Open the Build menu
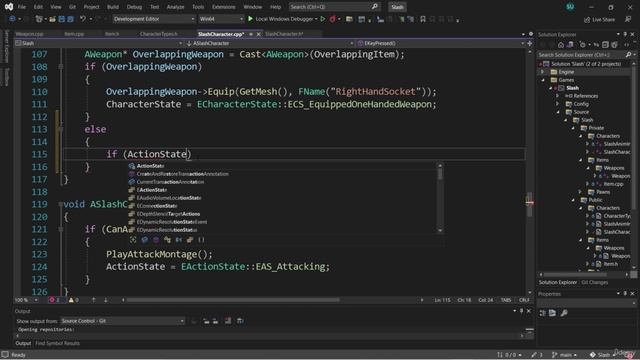This screenshot has height=360, width=640. click(x=113, y=7)
